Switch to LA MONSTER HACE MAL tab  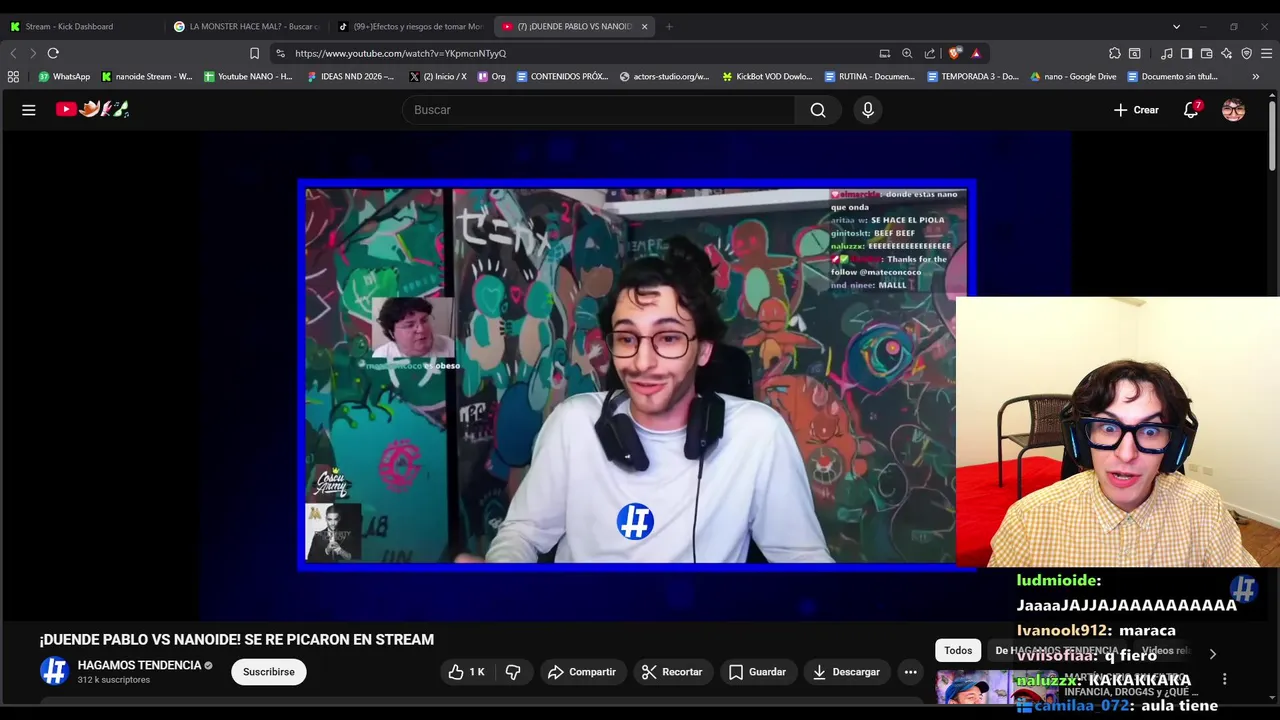click(245, 26)
